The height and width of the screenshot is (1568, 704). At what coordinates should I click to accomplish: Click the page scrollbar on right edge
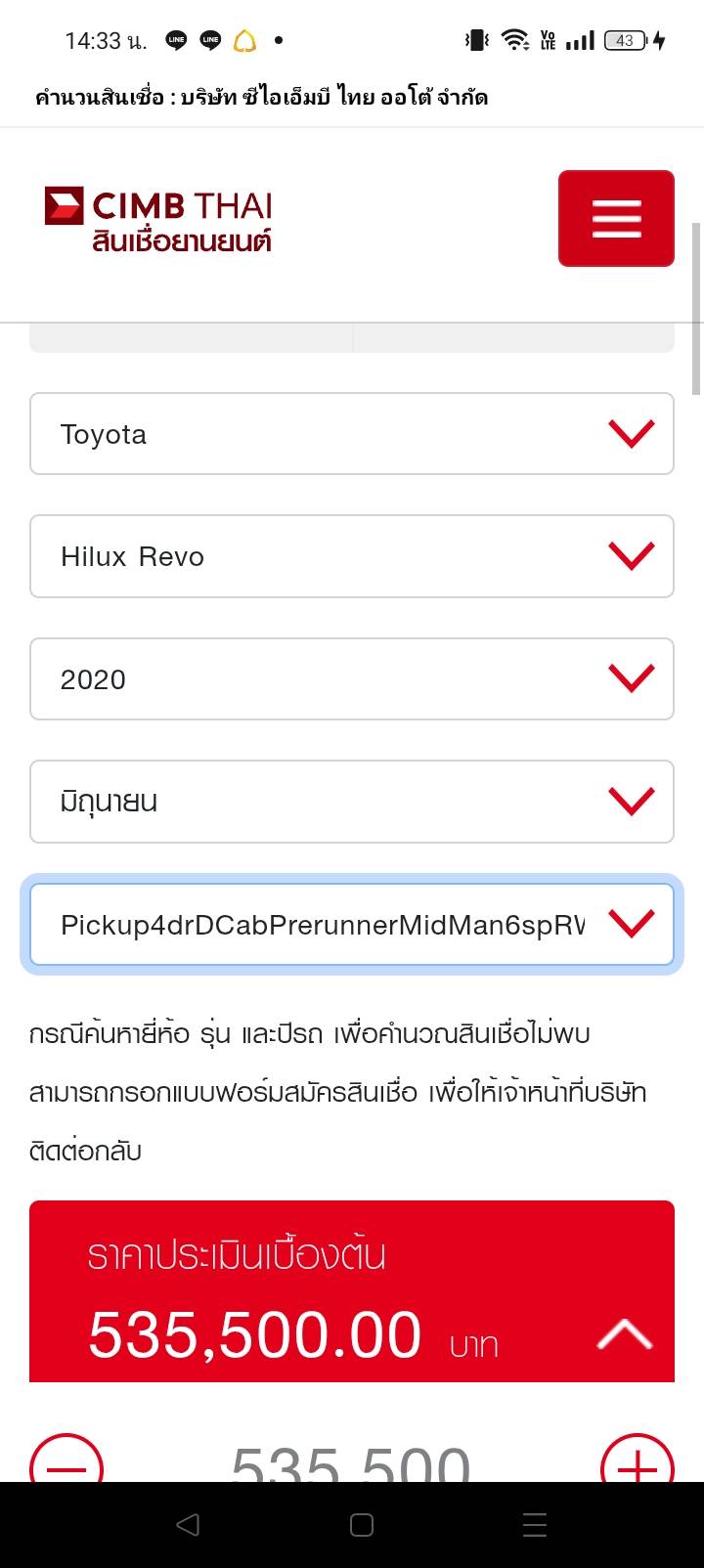(x=696, y=308)
